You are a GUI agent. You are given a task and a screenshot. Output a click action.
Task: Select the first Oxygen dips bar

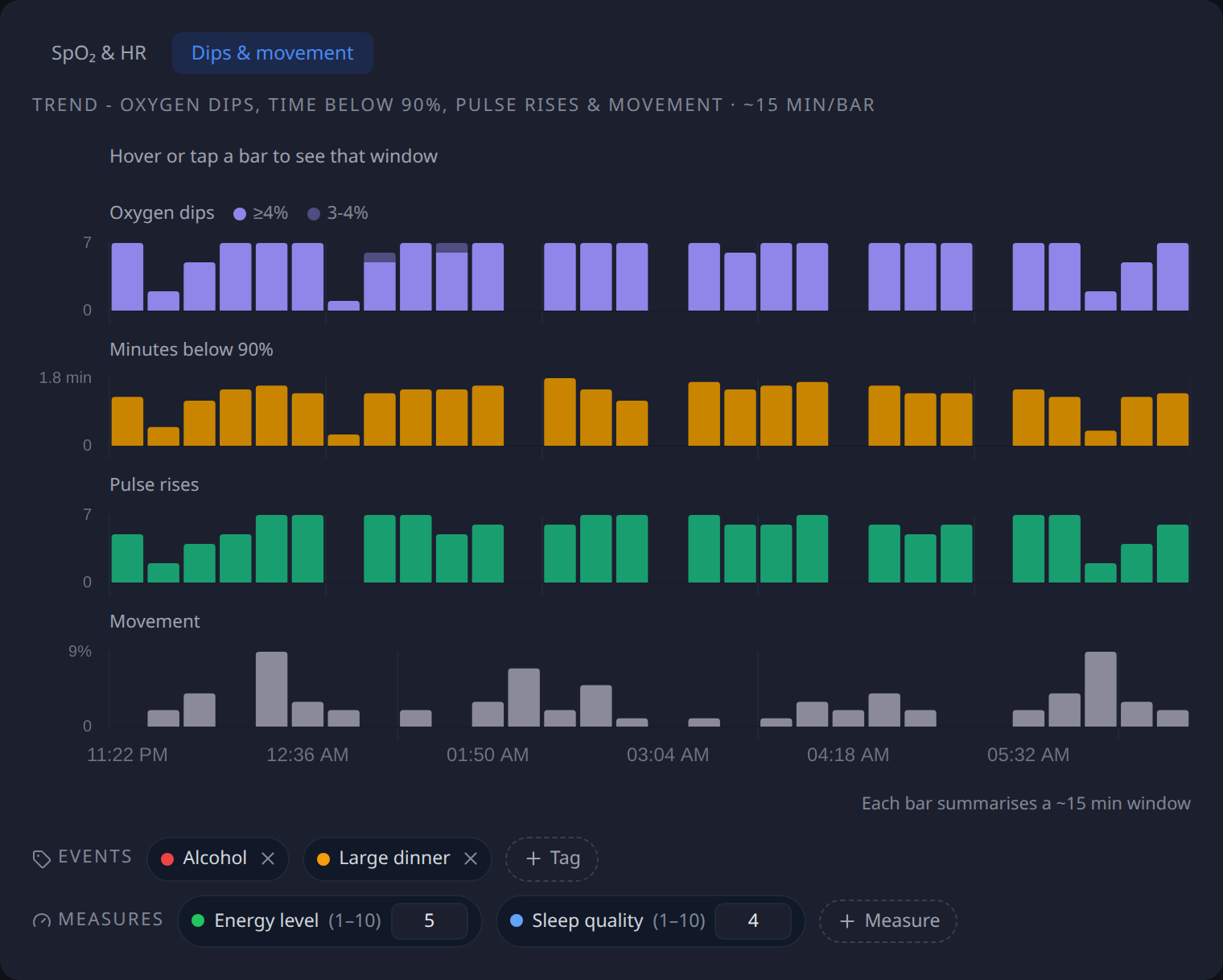coord(127,277)
